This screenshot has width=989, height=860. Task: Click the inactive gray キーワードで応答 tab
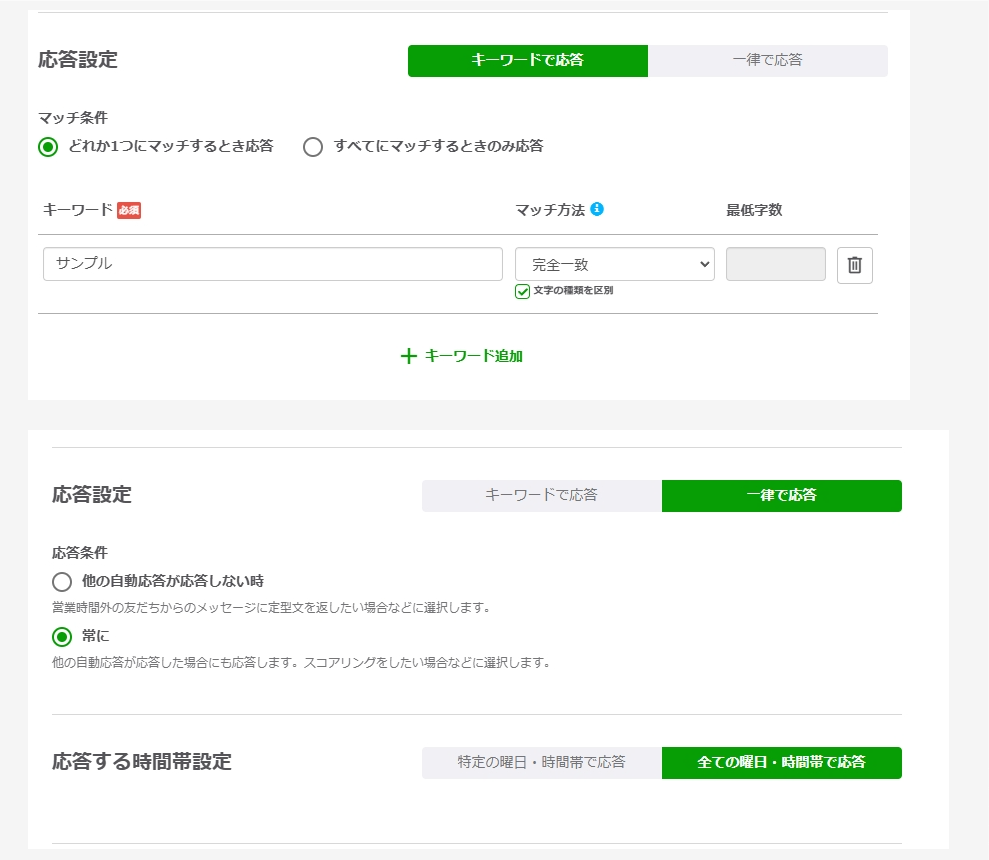541,495
